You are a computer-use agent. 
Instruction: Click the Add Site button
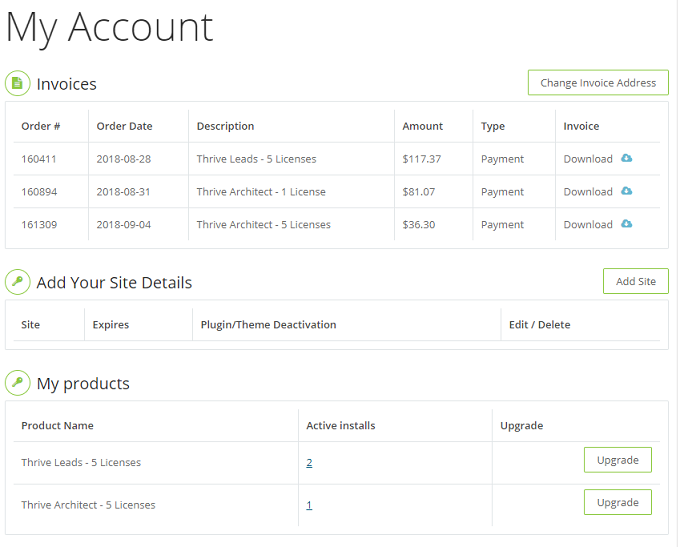(636, 281)
